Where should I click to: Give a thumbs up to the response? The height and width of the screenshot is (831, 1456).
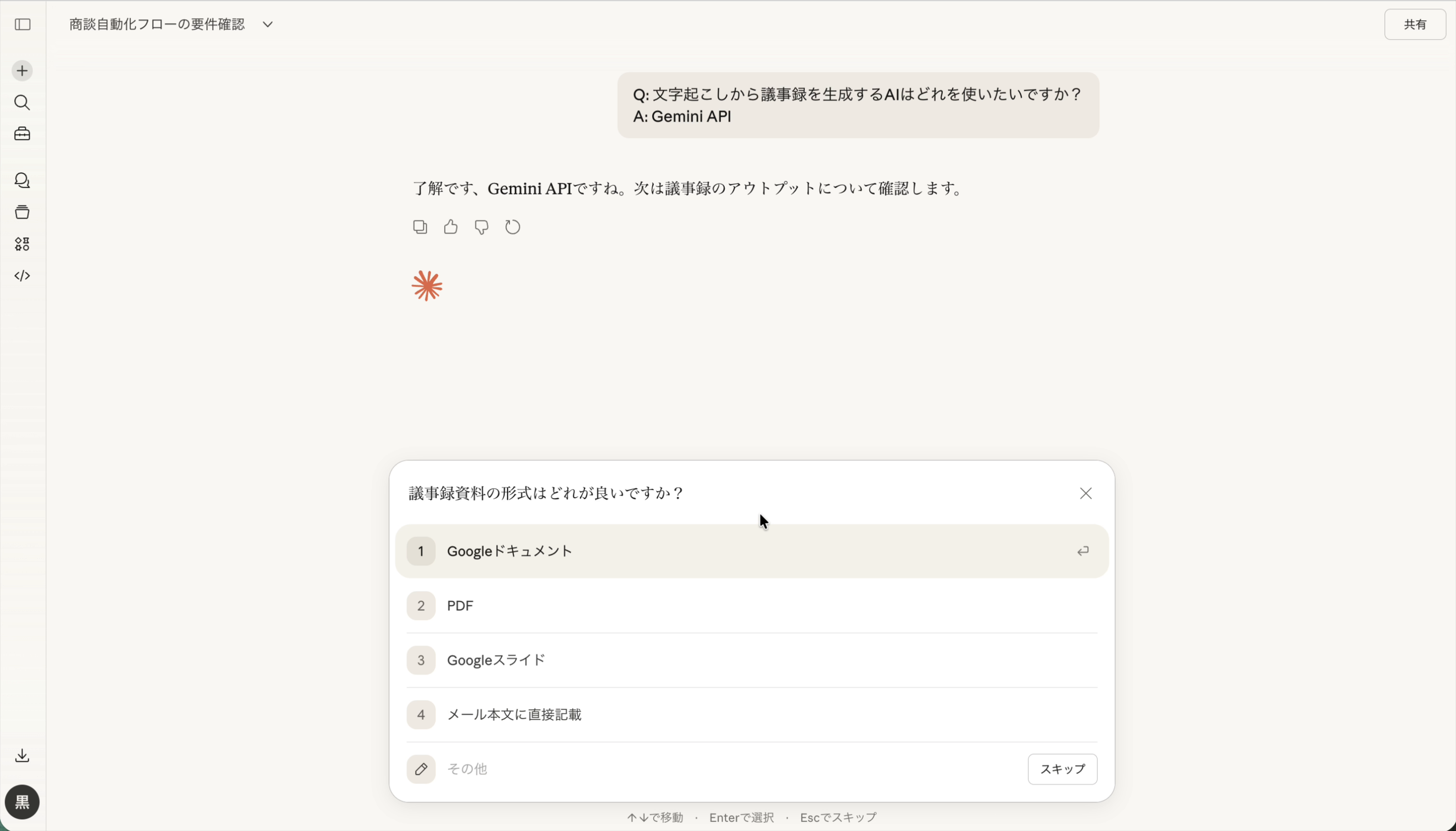450,226
